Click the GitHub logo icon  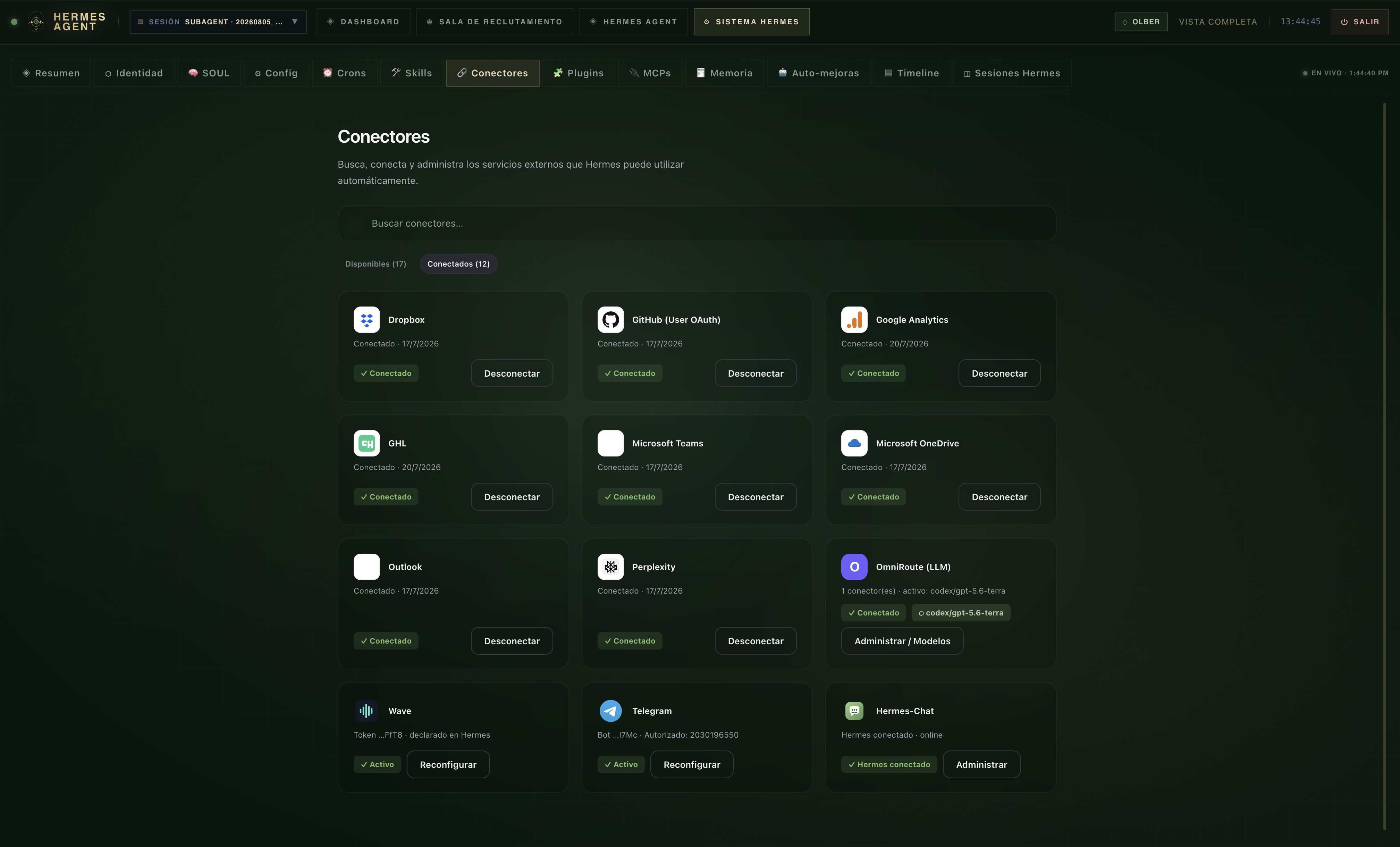(x=610, y=319)
